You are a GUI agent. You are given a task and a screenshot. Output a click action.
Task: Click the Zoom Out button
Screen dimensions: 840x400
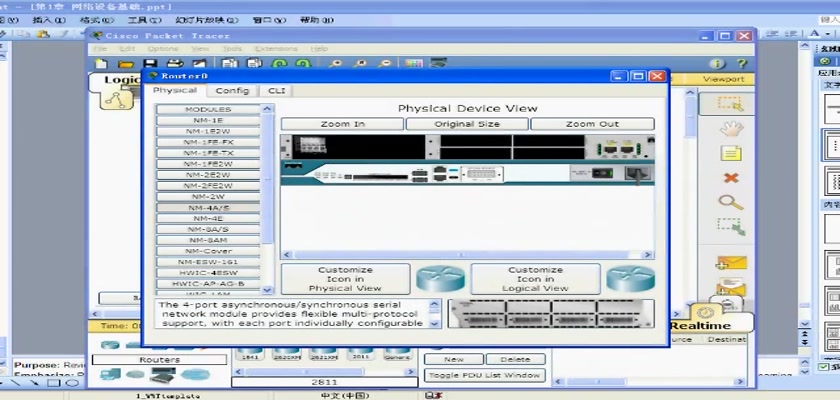point(592,124)
